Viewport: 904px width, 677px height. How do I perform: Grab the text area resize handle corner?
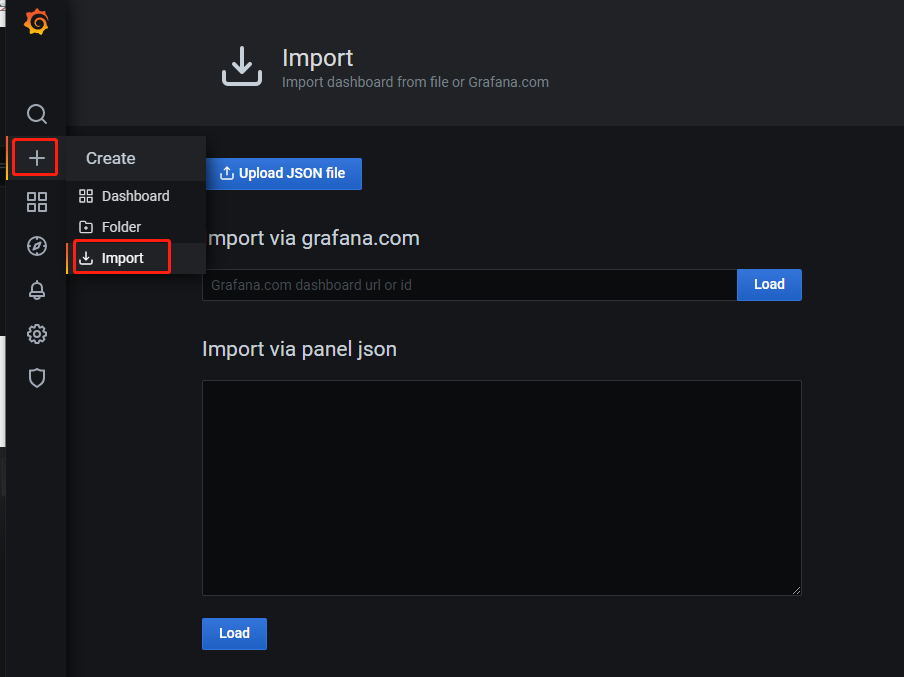(x=796, y=590)
